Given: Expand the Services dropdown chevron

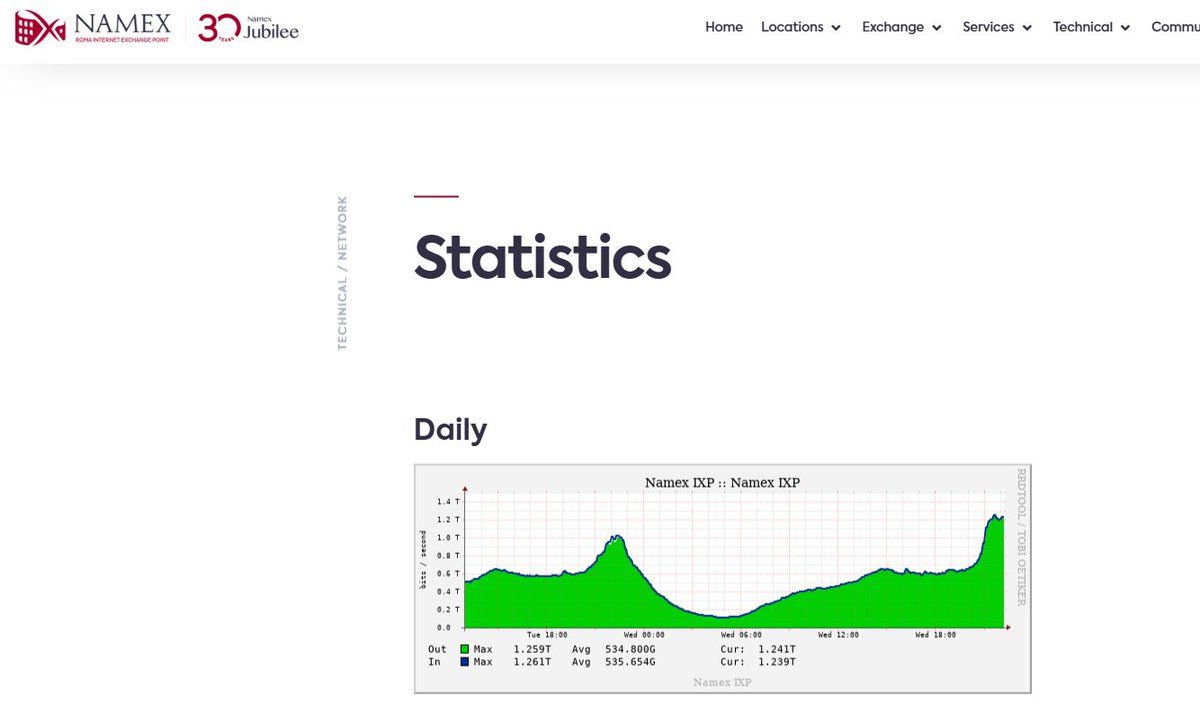Looking at the screenshot, I should [x=1027, y=28].
